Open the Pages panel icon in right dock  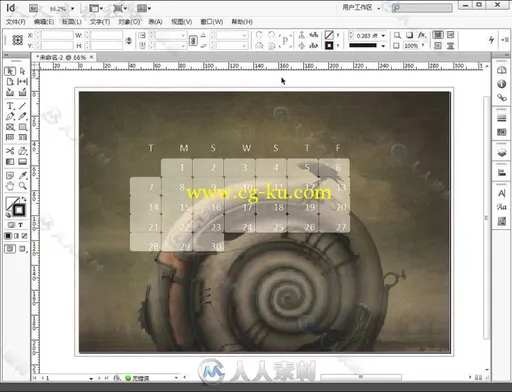[501, 70]
